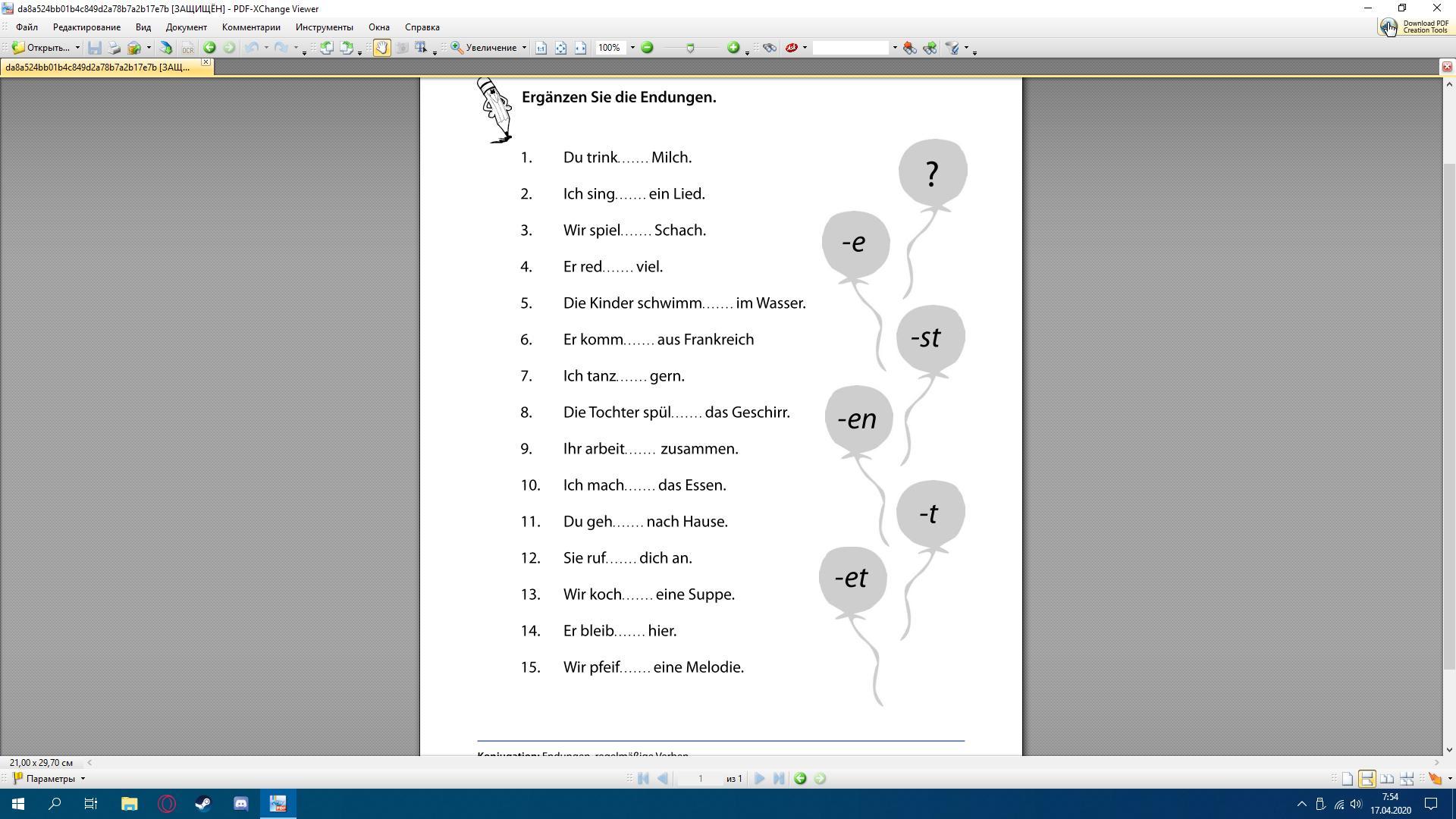The width and height of the screenshot is (1456, 819).
Task: Open the Документ menu
Action: pos(186,27)
